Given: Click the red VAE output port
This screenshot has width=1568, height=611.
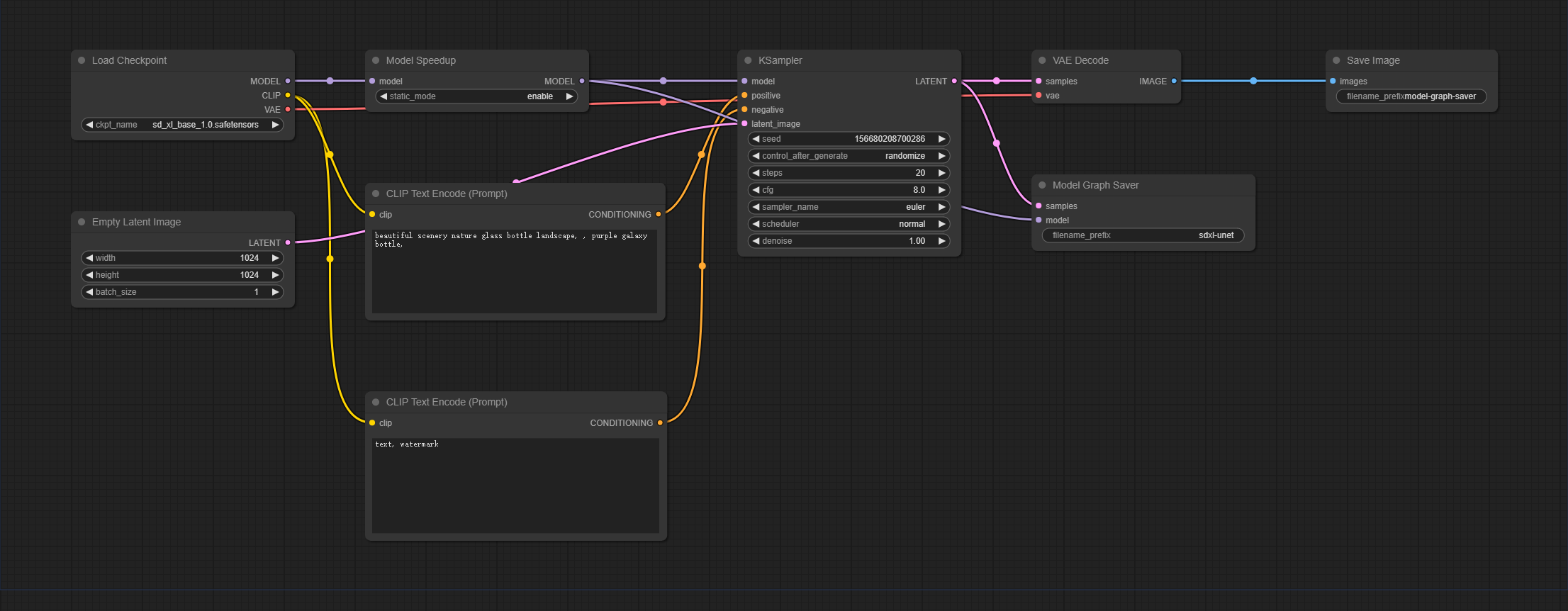Looking at the screenshot, I should coord(288,109).
